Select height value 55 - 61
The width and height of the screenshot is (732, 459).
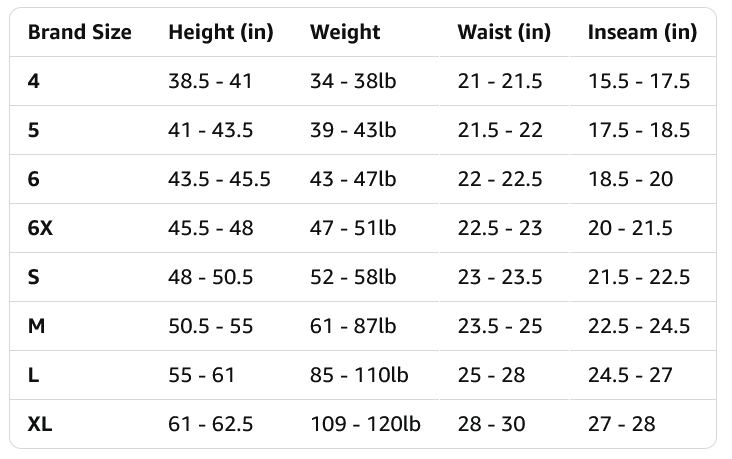tap(201, 375)
